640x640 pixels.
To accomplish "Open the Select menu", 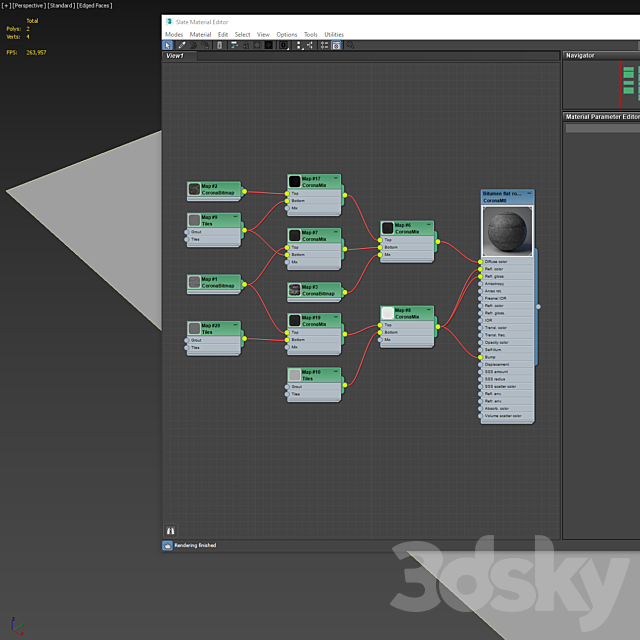I will tap(242, 35).
